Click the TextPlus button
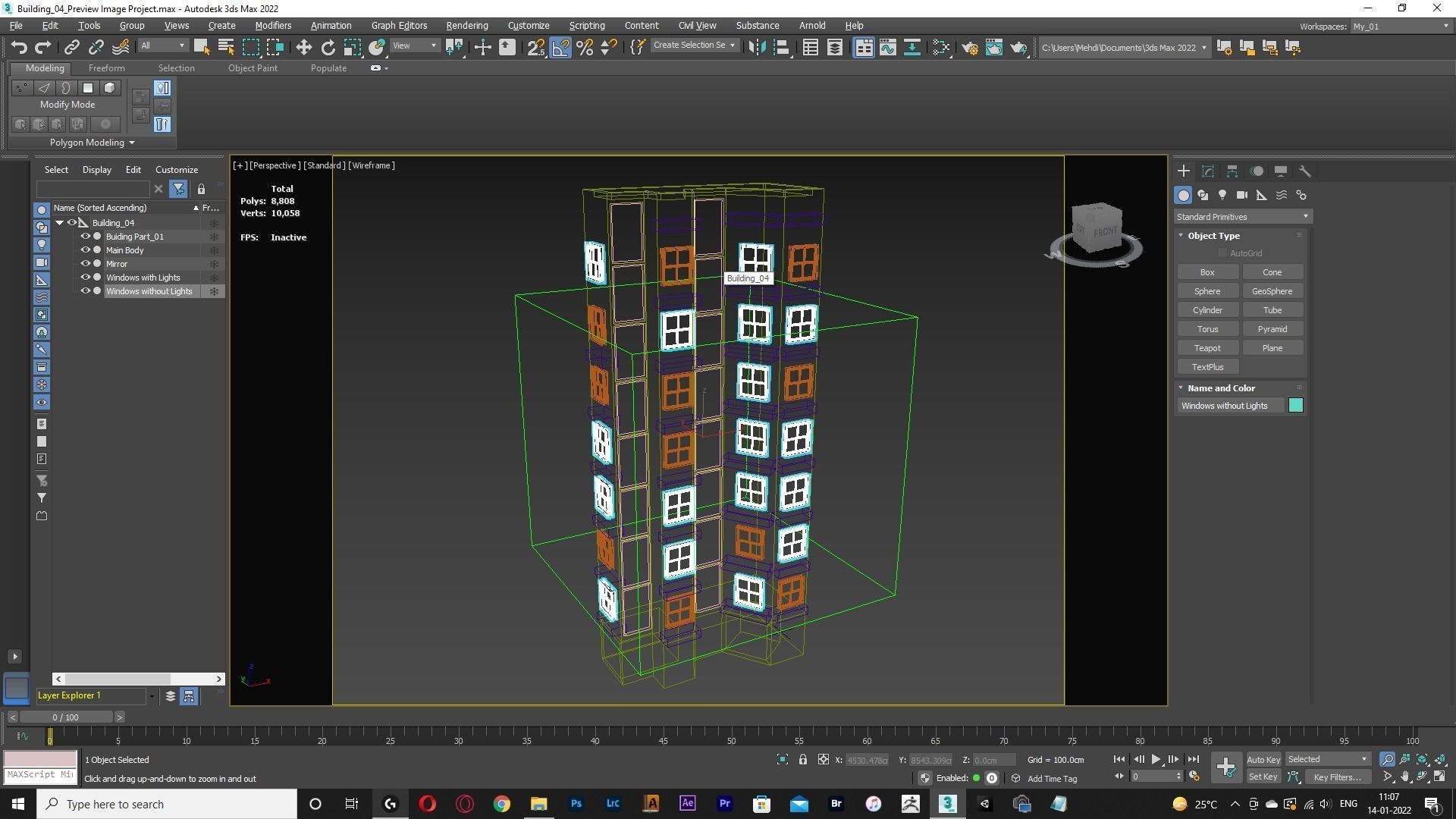Image resolution: width=1456 pixels, height=819 pixels. (1207, 367)
